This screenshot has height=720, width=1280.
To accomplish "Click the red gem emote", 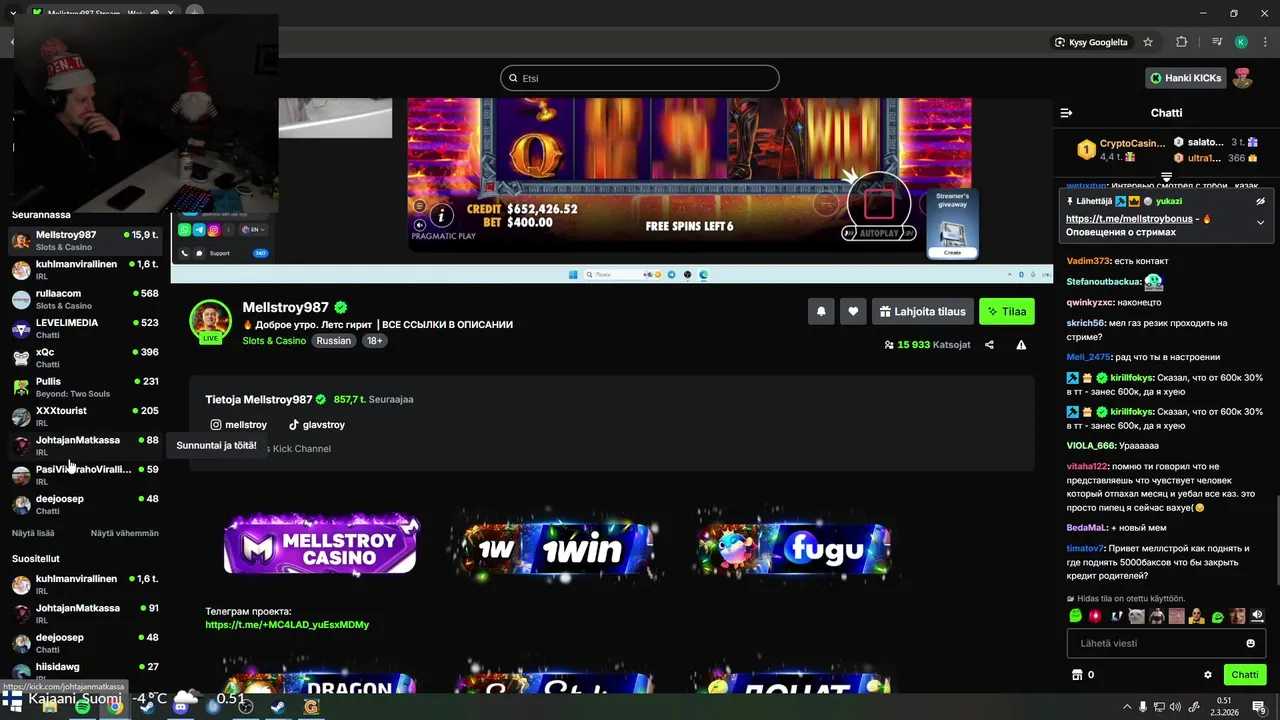I will tap(1095, 616).
